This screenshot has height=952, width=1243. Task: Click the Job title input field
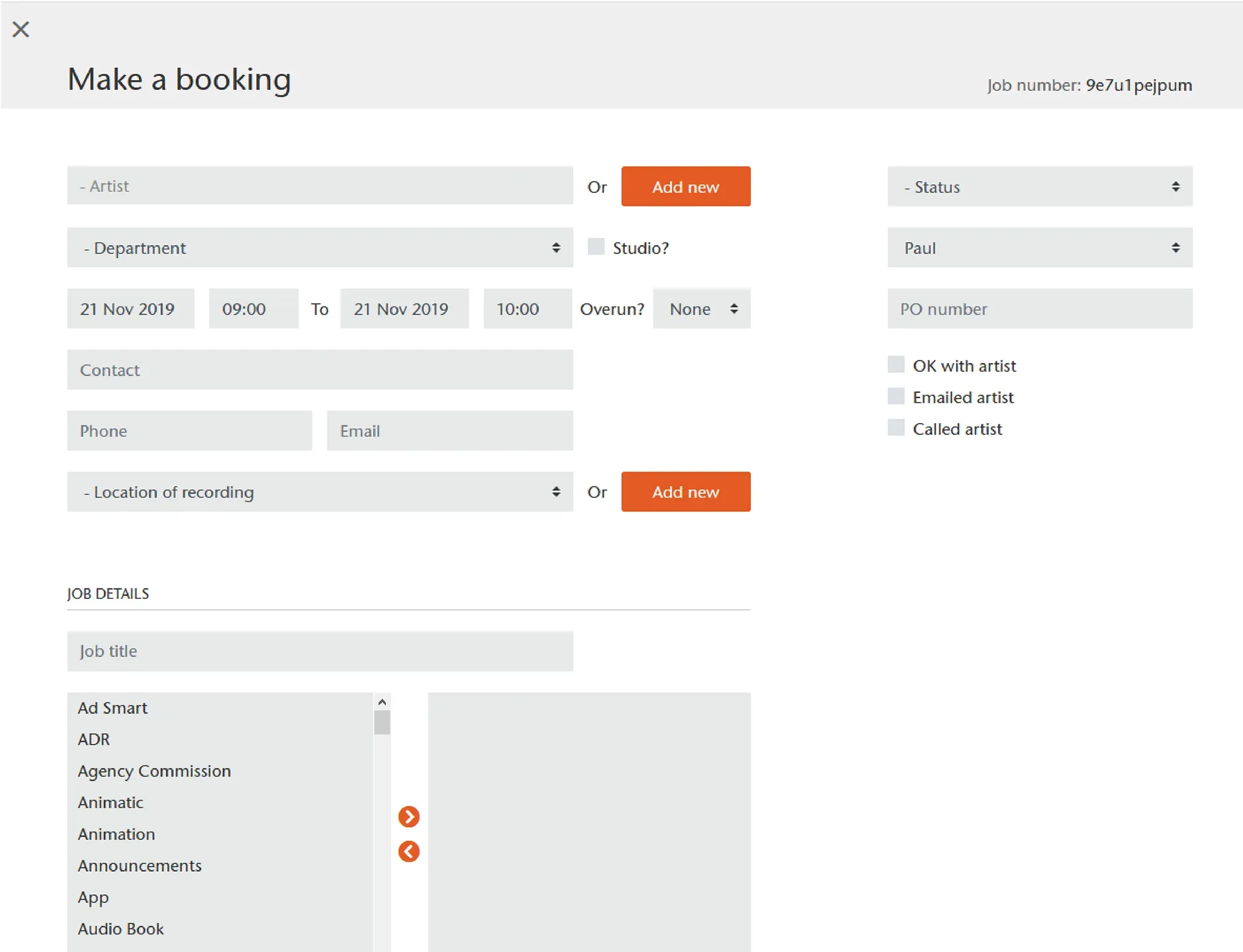click(x=319, y=651)
